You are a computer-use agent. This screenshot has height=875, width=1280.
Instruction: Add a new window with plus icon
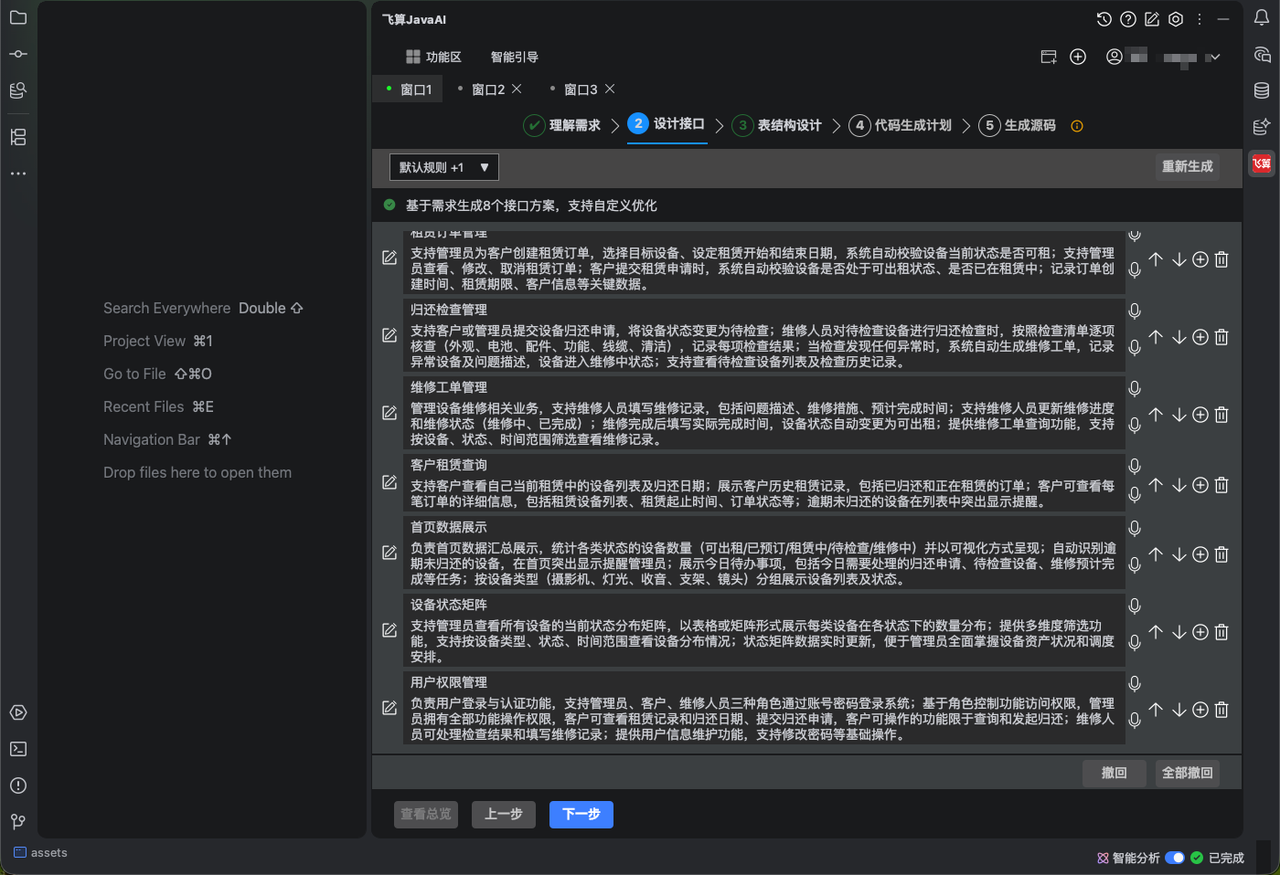coord(1078,57)
